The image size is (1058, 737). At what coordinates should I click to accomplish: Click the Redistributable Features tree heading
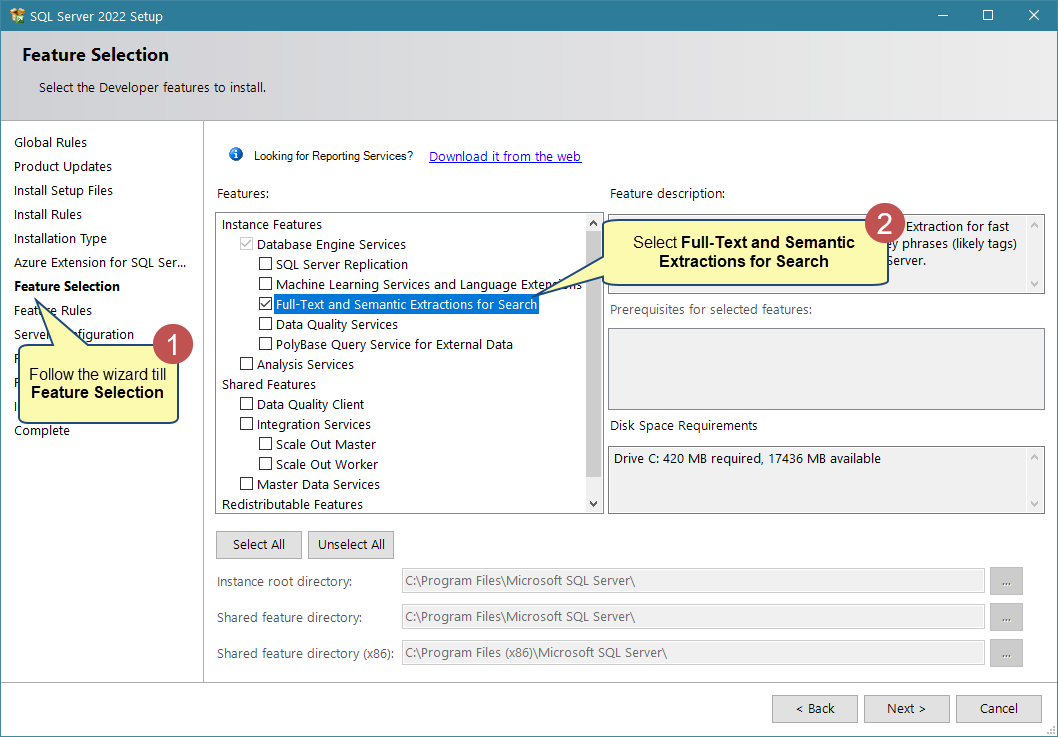[292, 504]
